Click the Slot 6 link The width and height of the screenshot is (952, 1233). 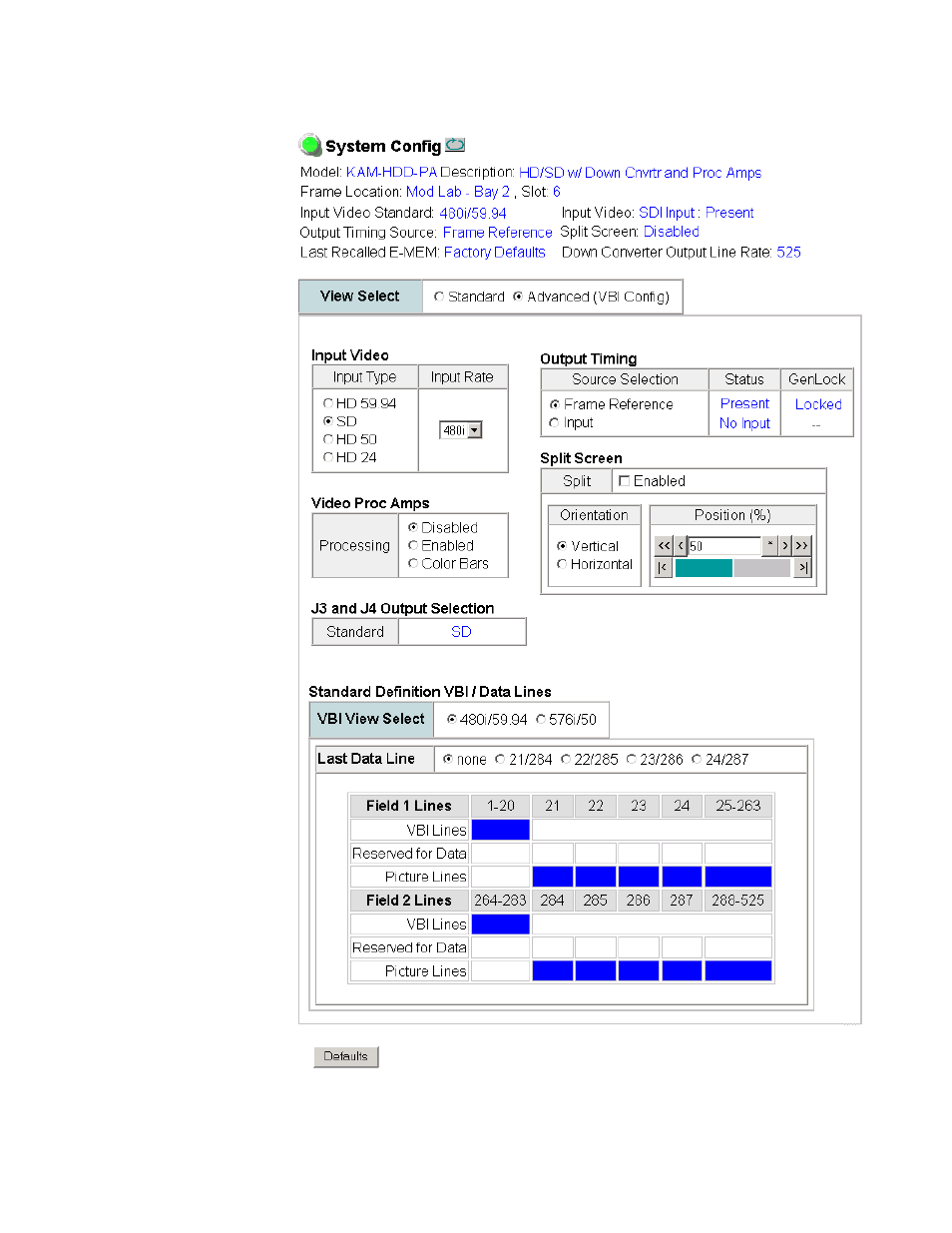click(x=557, y=192)
